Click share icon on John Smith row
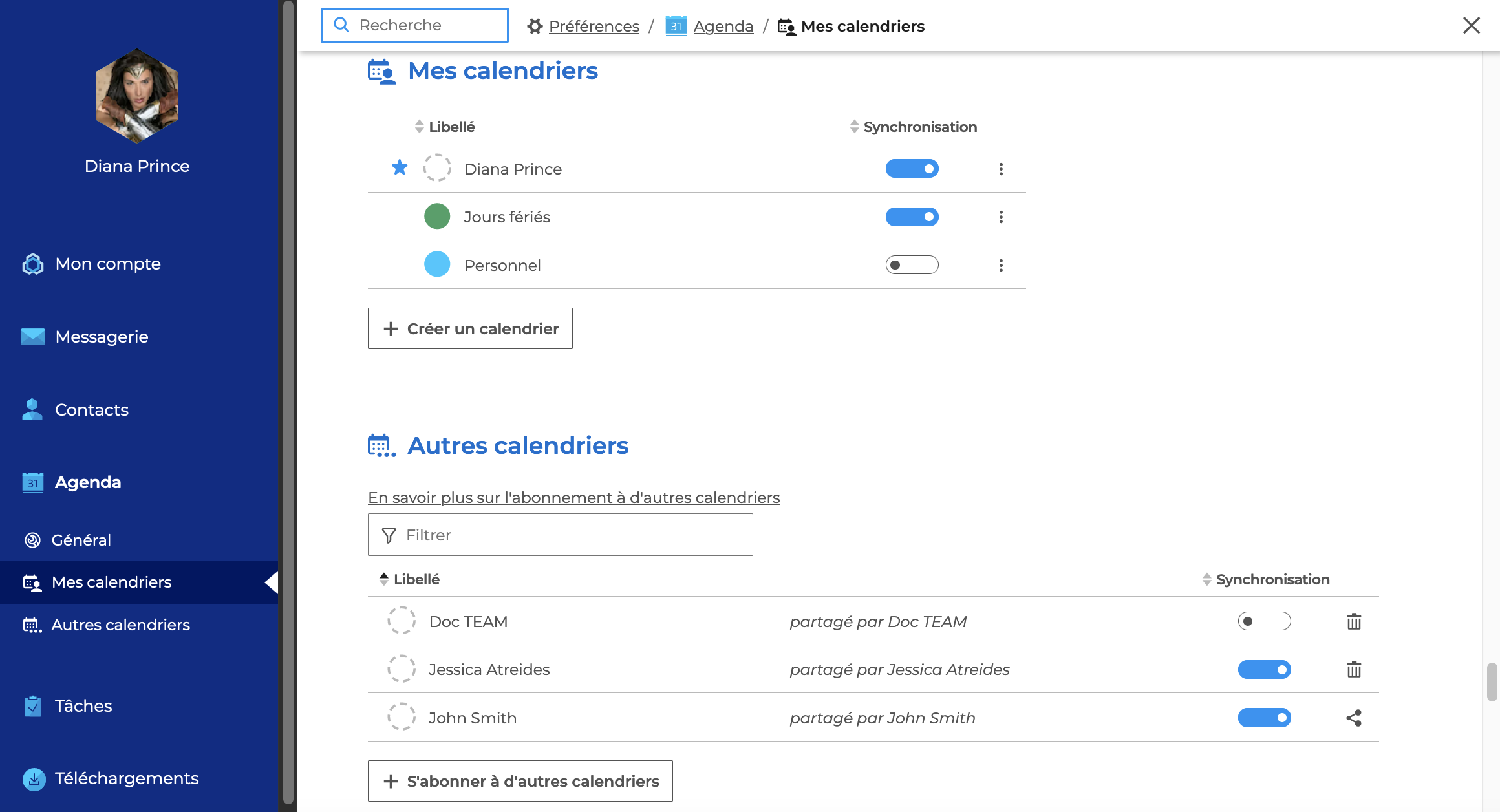The height and width of the screenshot is (812, 1500). [x=1354, y=718]
